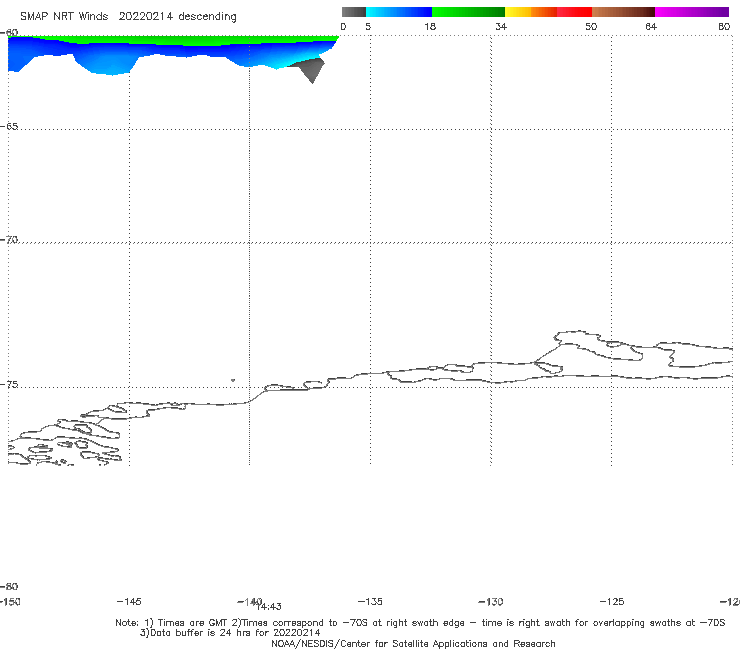Click the brown 50–64 color bar segment
The width and height of the screenshot is (740, 650).
623,12
